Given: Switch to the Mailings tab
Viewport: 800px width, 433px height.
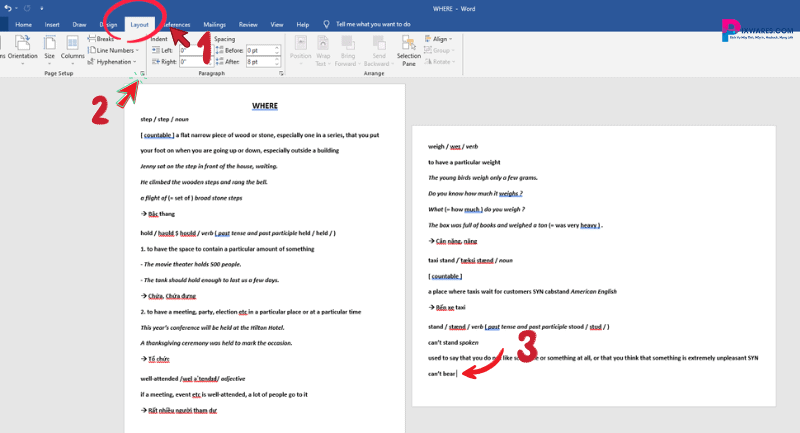Looking at the screenshot, I should pyautogui.click(x=214, y=23).
